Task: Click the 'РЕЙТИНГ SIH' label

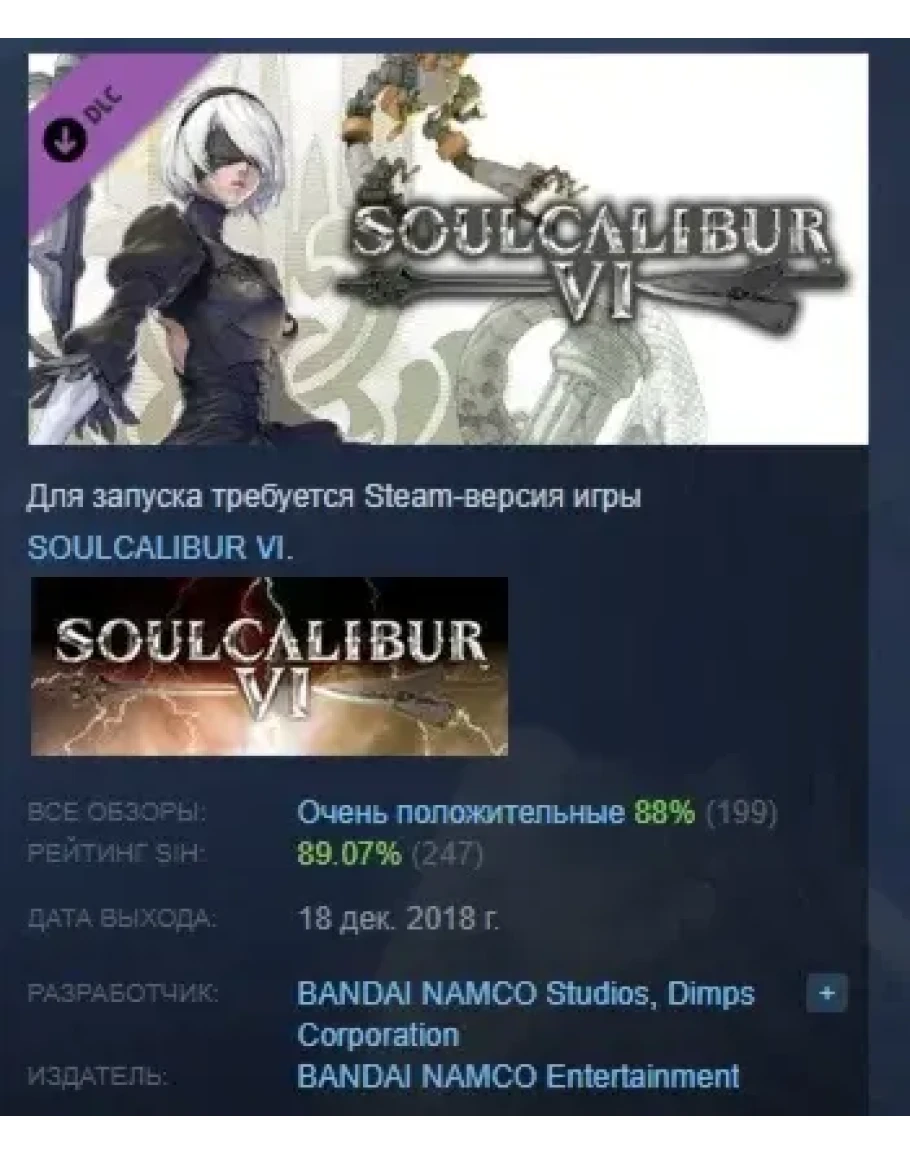Action: point(116,854)
